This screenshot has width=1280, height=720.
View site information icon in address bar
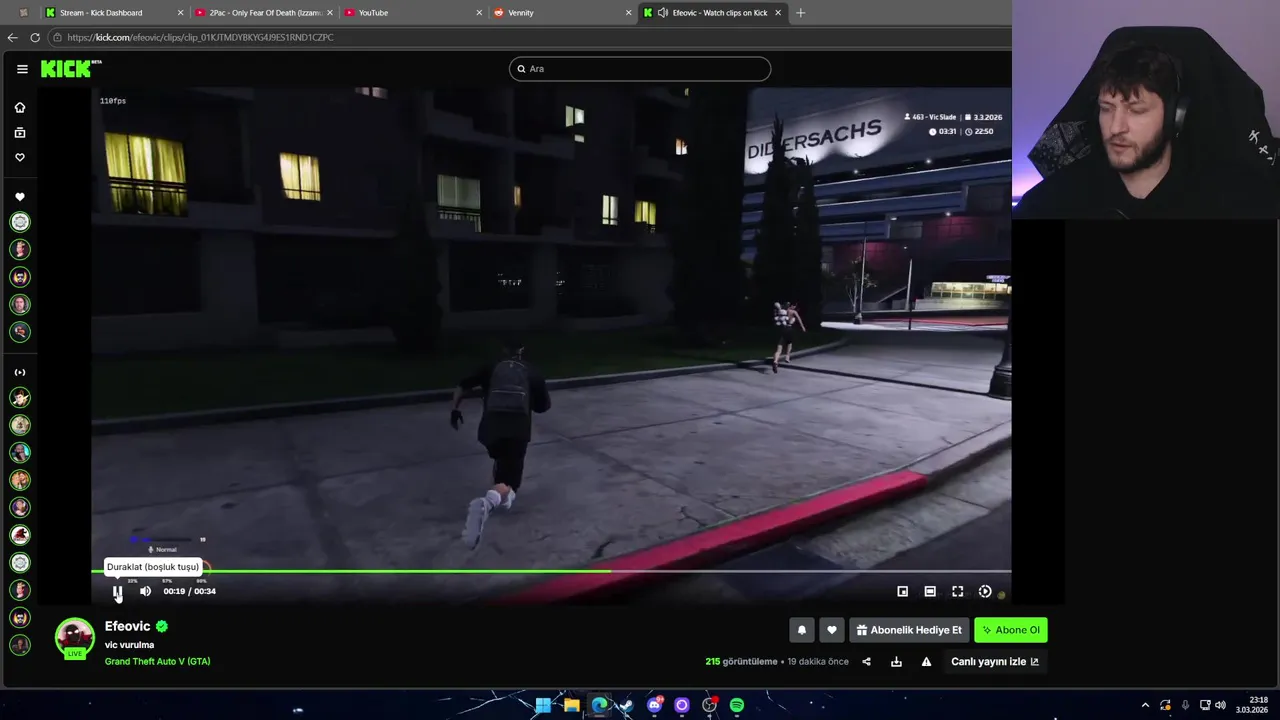(x=57, y=37)
